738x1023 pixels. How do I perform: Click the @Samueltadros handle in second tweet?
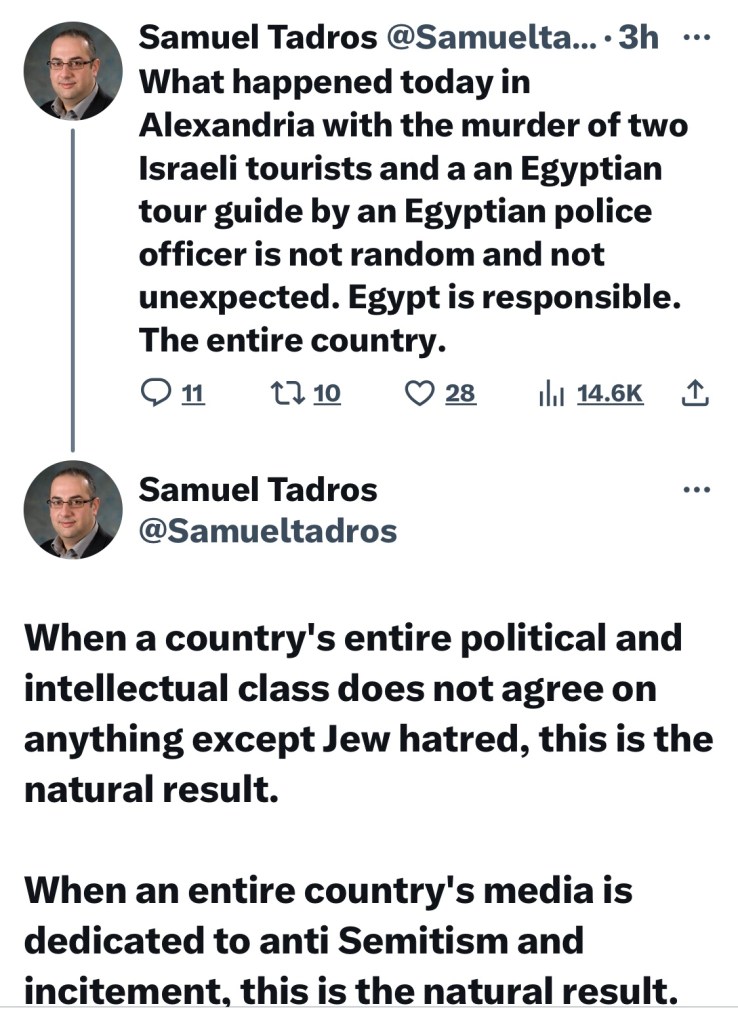coord(267,531)
